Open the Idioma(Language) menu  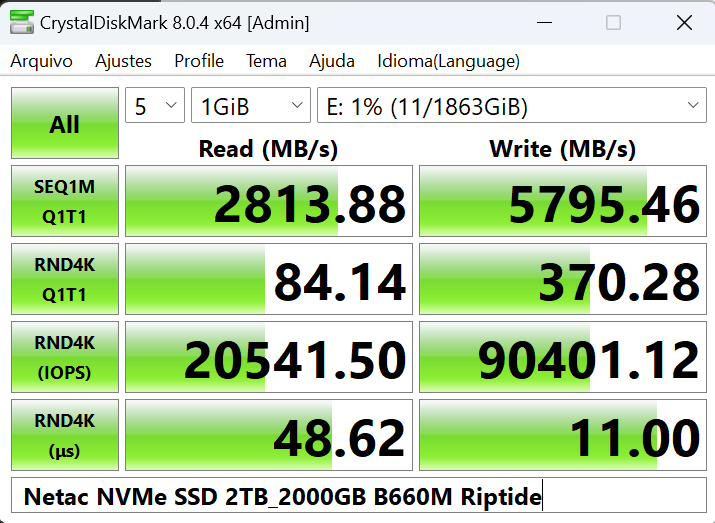coord(448,61)
